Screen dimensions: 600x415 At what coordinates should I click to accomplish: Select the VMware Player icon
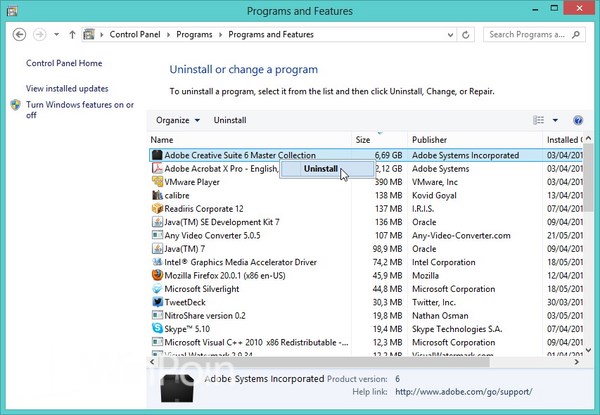tap(157, 182)
